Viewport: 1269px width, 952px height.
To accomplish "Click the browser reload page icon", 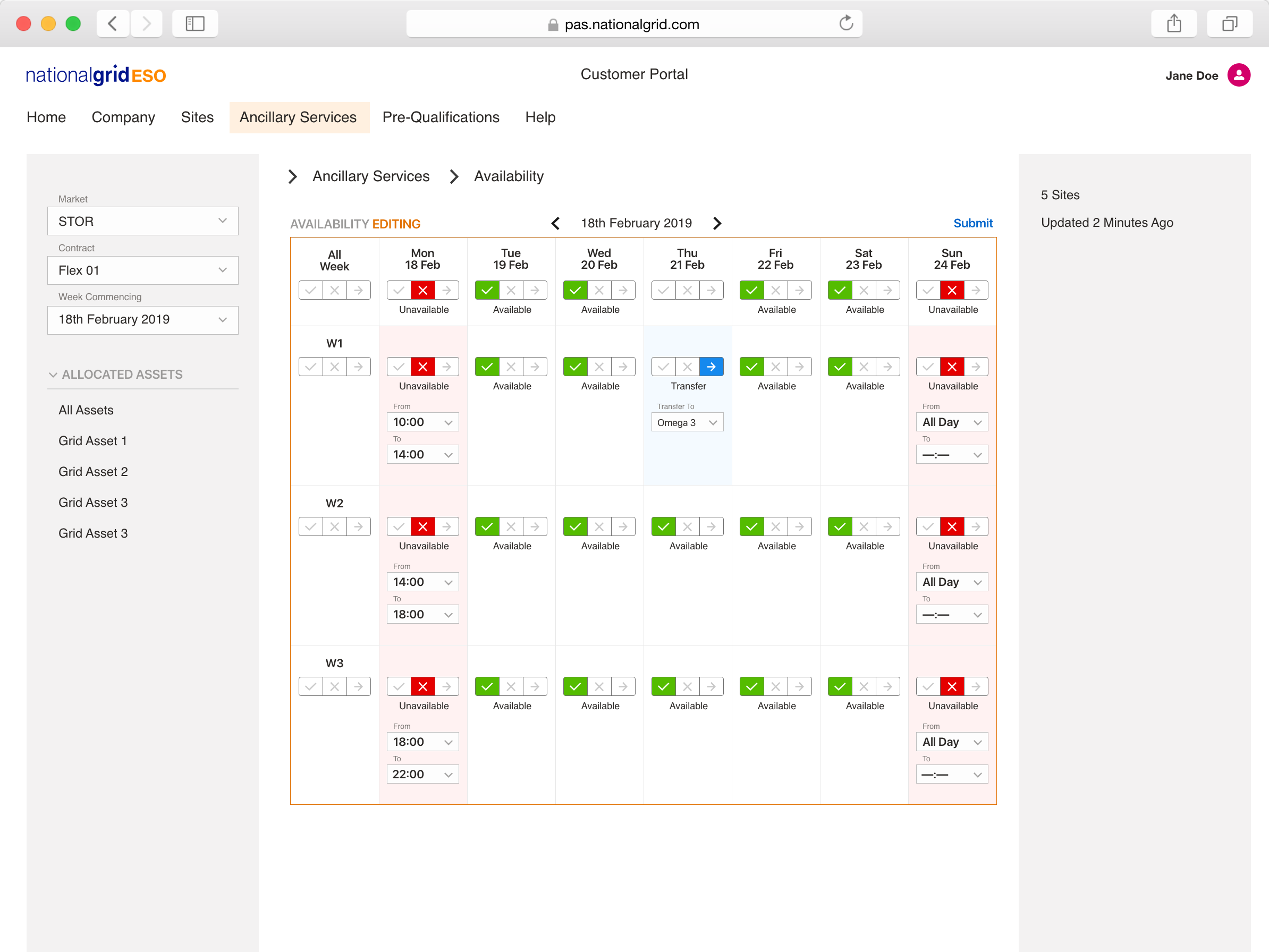I will 845,23.
